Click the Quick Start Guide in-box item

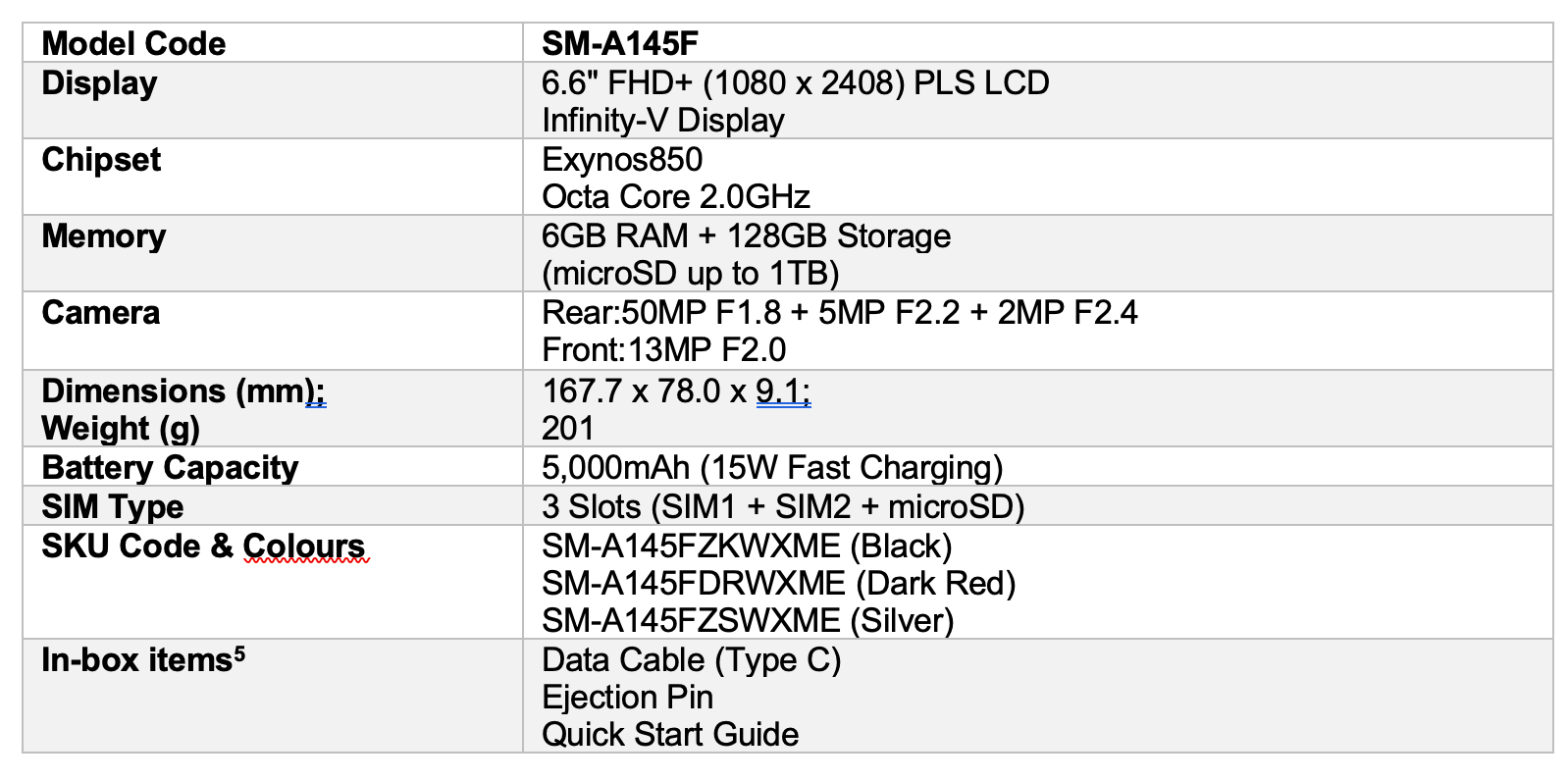(670, 734)
